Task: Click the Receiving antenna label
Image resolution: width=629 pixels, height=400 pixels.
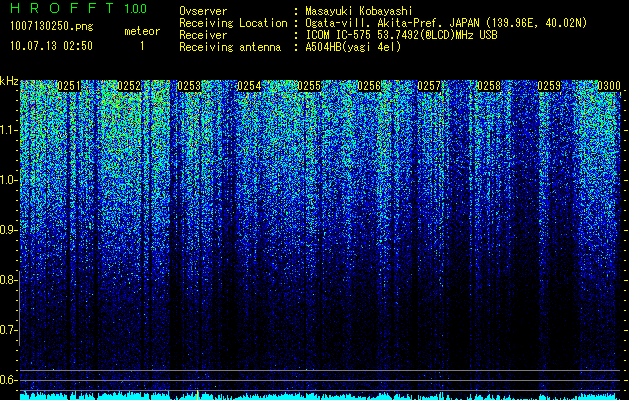Action: click(230, 47)
